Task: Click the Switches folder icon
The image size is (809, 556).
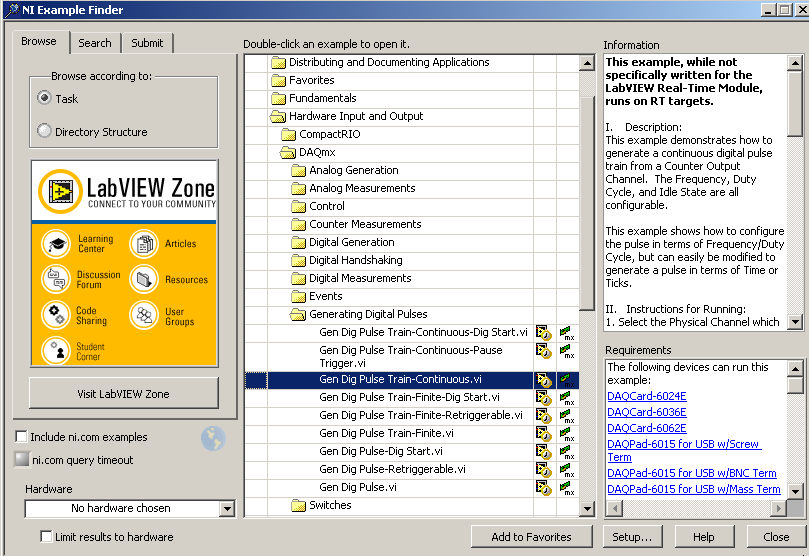Action: [x=298, y=505]
